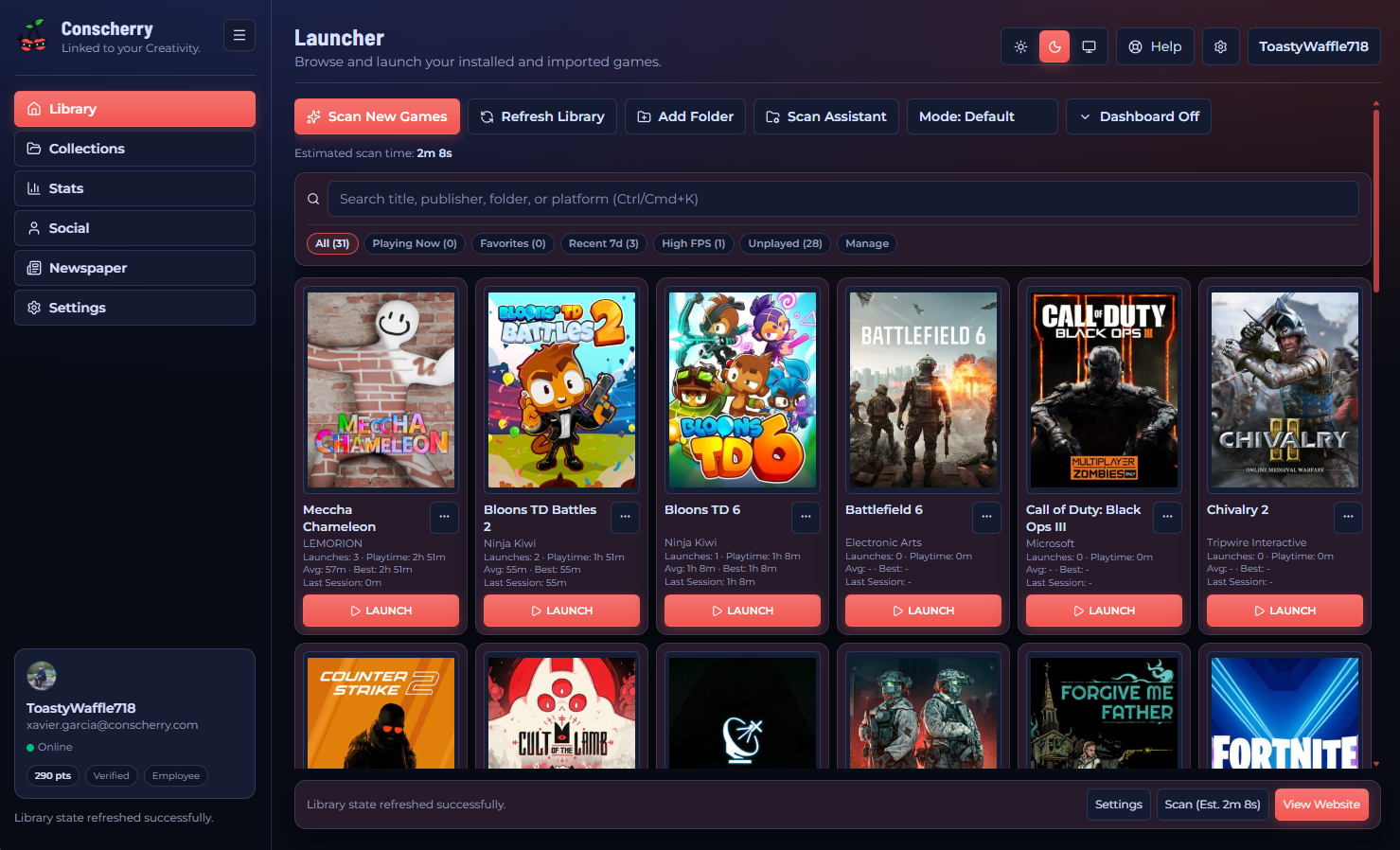Viewport: 1400px width, 850px height.
Task: Select the Playing Now (0) filter
Action: [415, 243]
